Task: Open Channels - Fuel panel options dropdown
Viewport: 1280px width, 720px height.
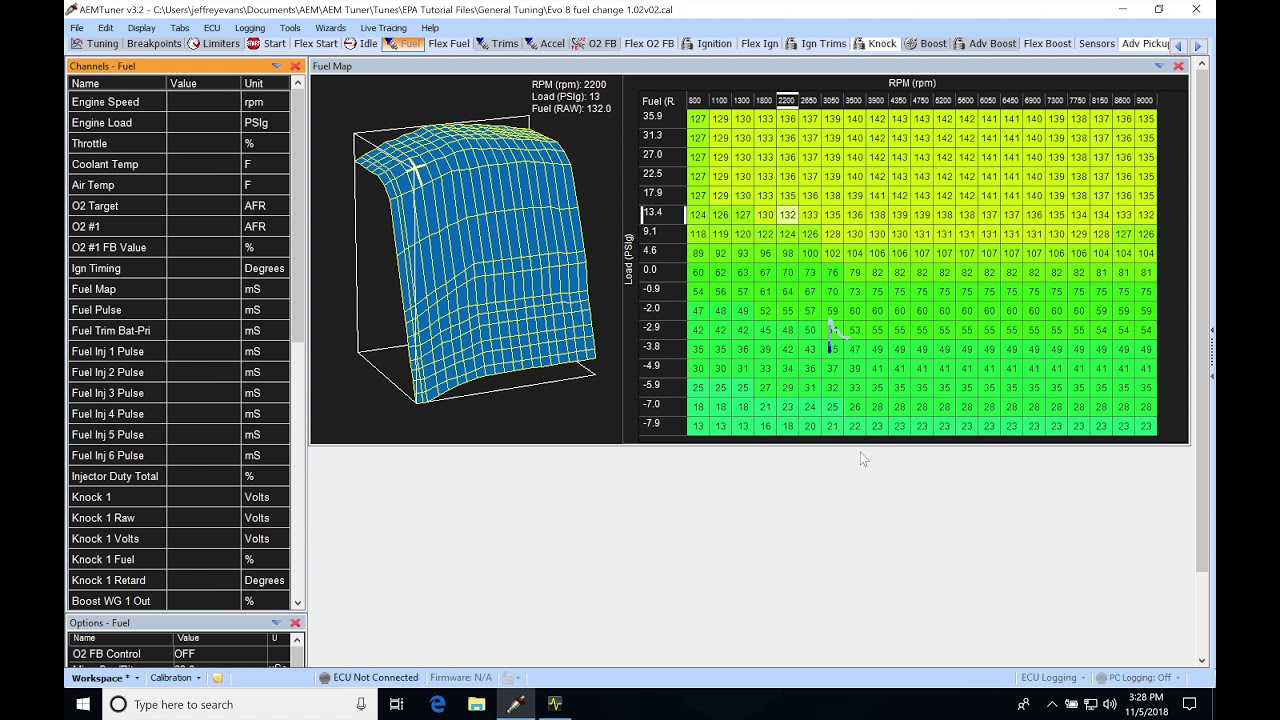Action: [276, 66]
